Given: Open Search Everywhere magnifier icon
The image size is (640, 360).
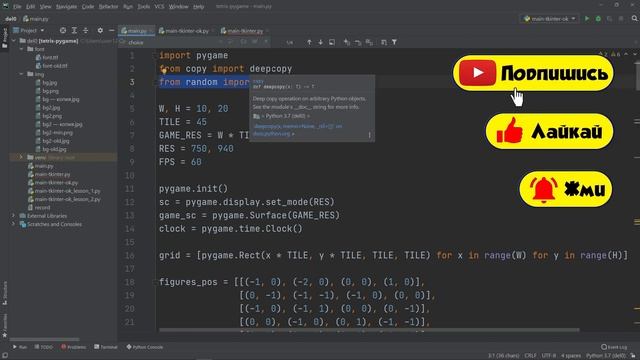Looking at the screenshot, I should pyautogui.click(x=634, y=19).
